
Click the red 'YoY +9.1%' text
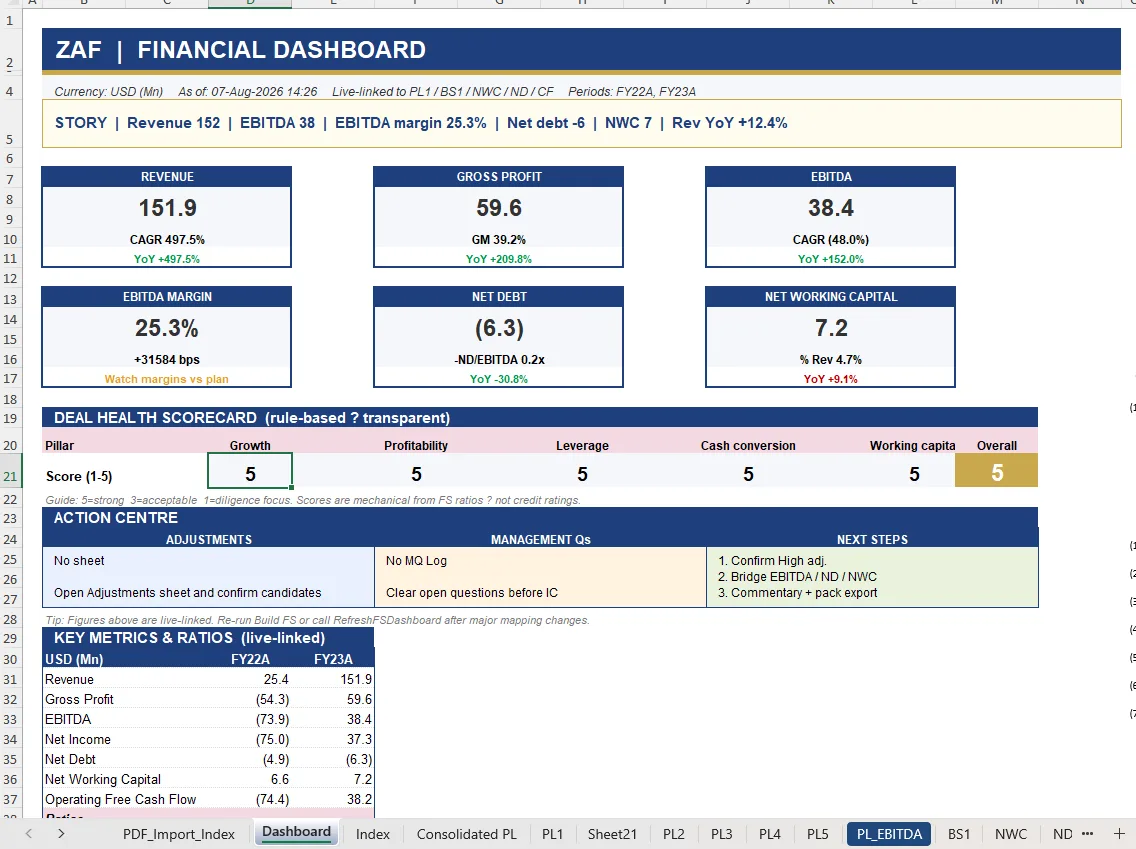(830, 379)
